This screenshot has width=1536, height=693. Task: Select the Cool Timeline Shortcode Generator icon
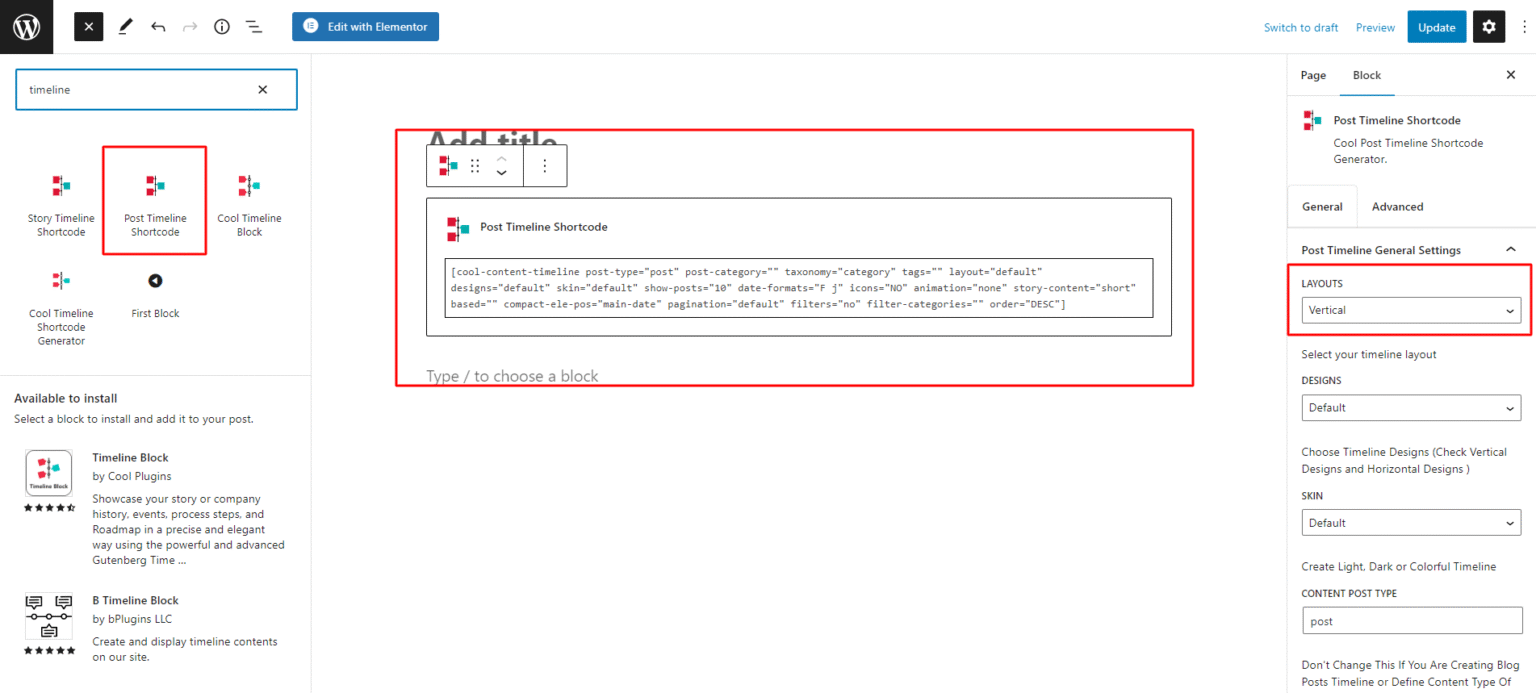(61, 283)
